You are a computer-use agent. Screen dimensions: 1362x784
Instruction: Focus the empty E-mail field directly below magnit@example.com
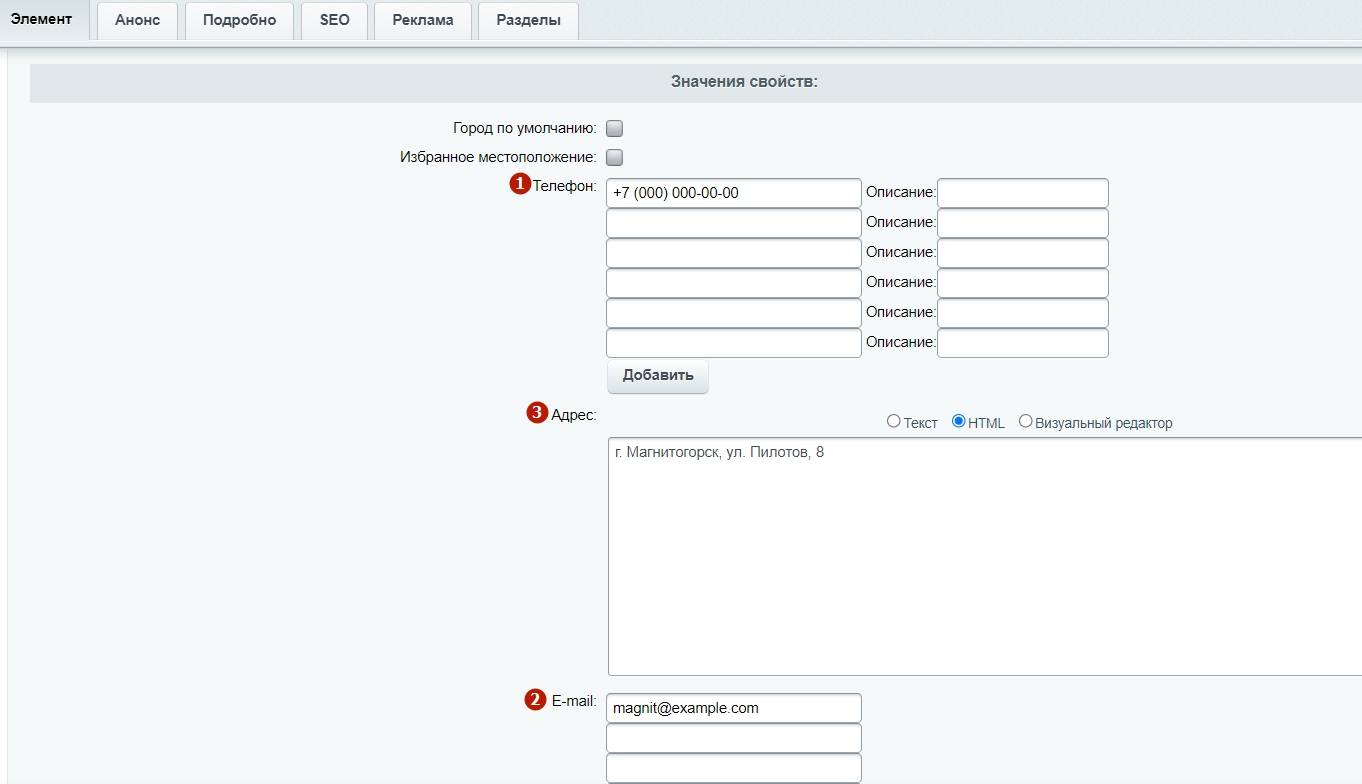tap(733, 738)
